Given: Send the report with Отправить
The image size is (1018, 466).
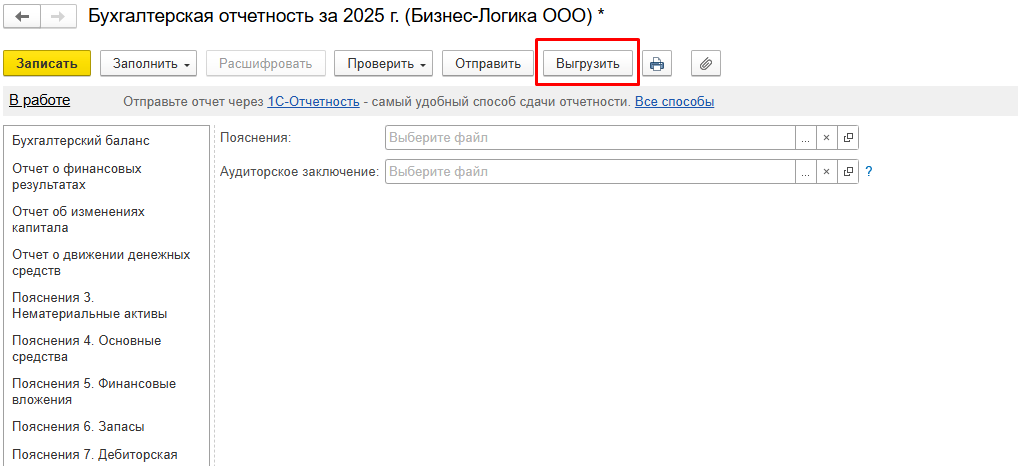Looking at the screenshot, I should pyautogui.click(x=488, y=64).
